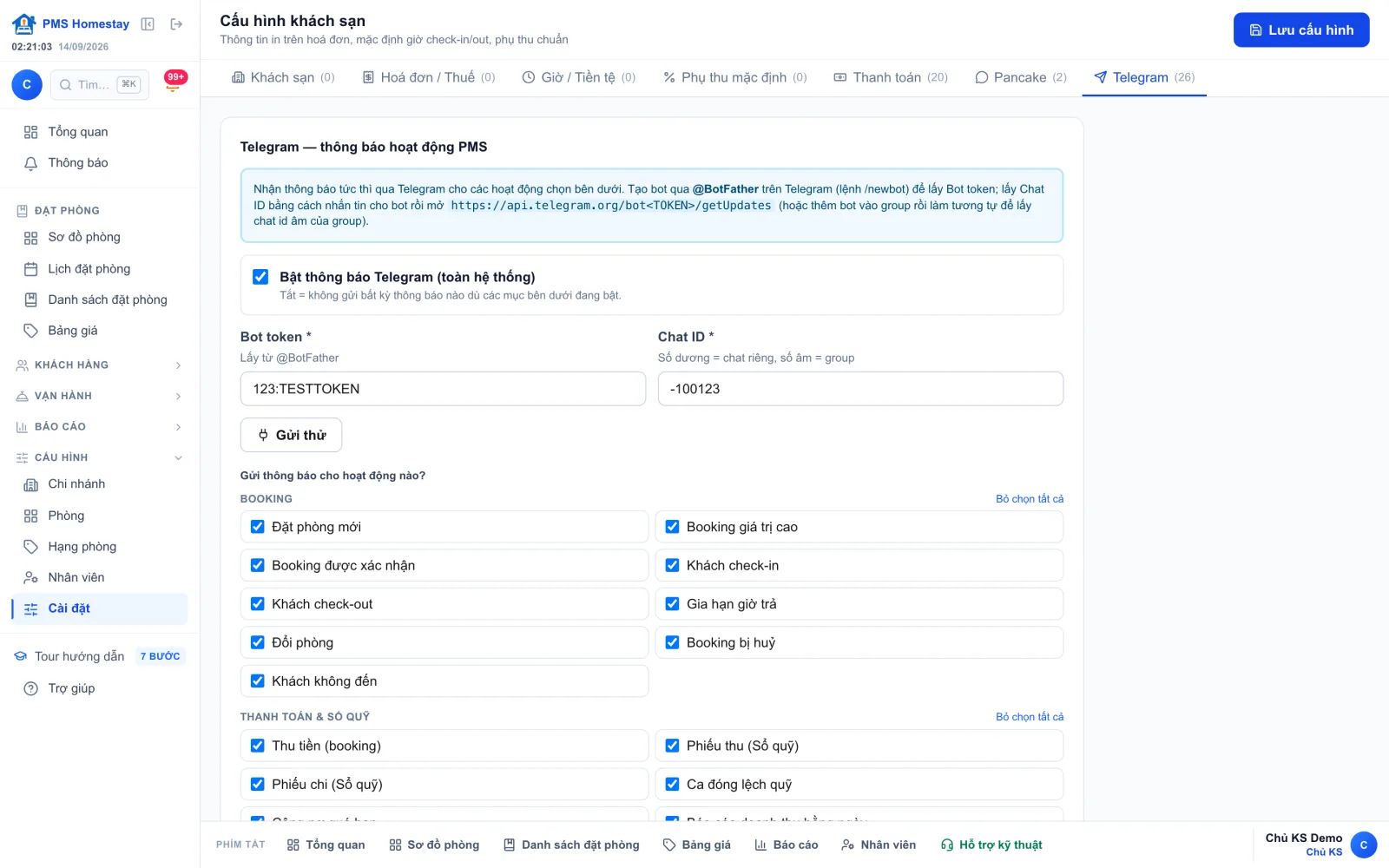Image resolution: width=1389 pixels, height=868 pixels.
Task: Click the Tổng quan sidebar grid icon
Action: point(30,132)
